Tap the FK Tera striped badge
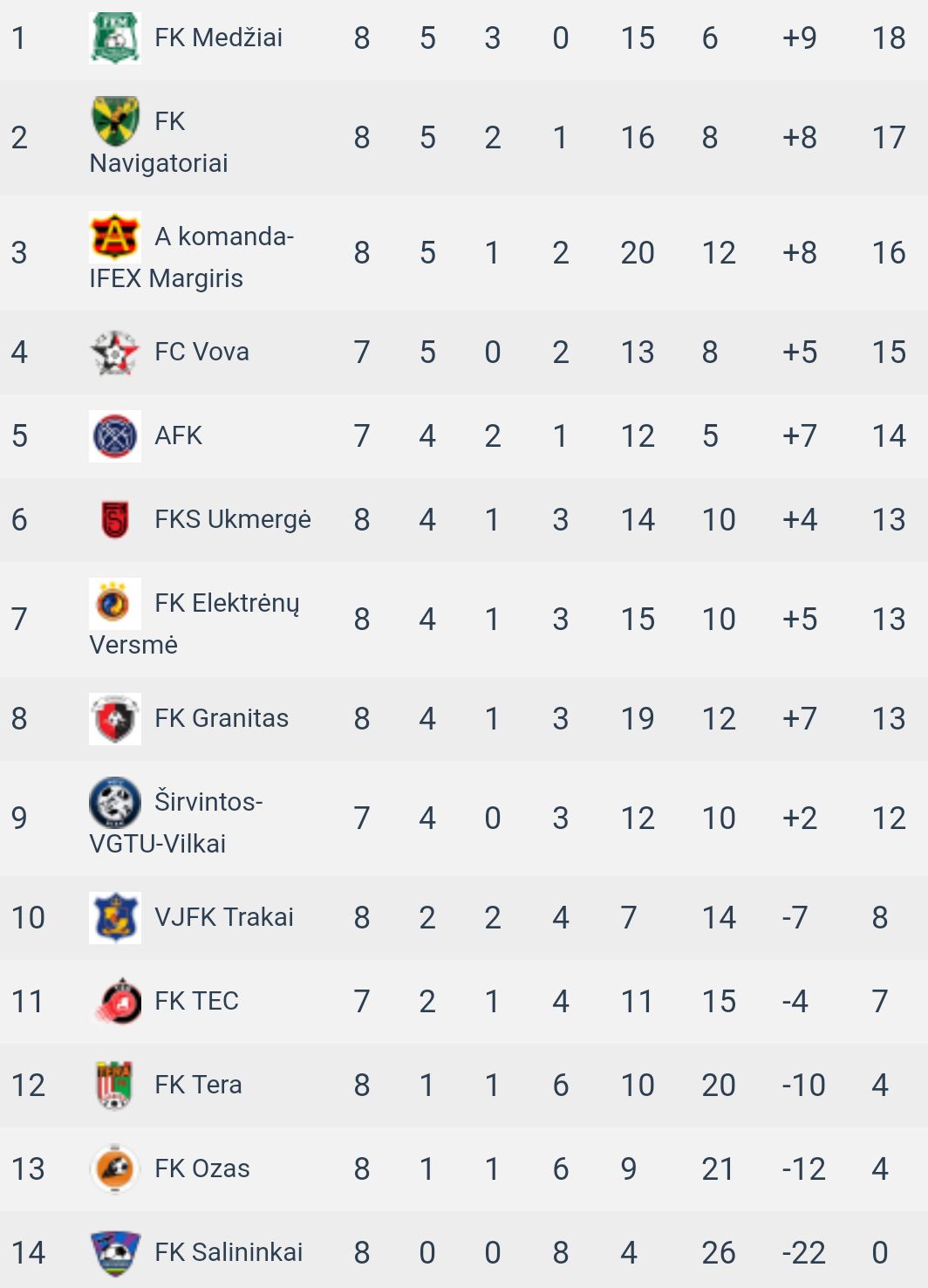This screenshot has height=1288, width=928. pyautogui.click(x=115, y=1085)
